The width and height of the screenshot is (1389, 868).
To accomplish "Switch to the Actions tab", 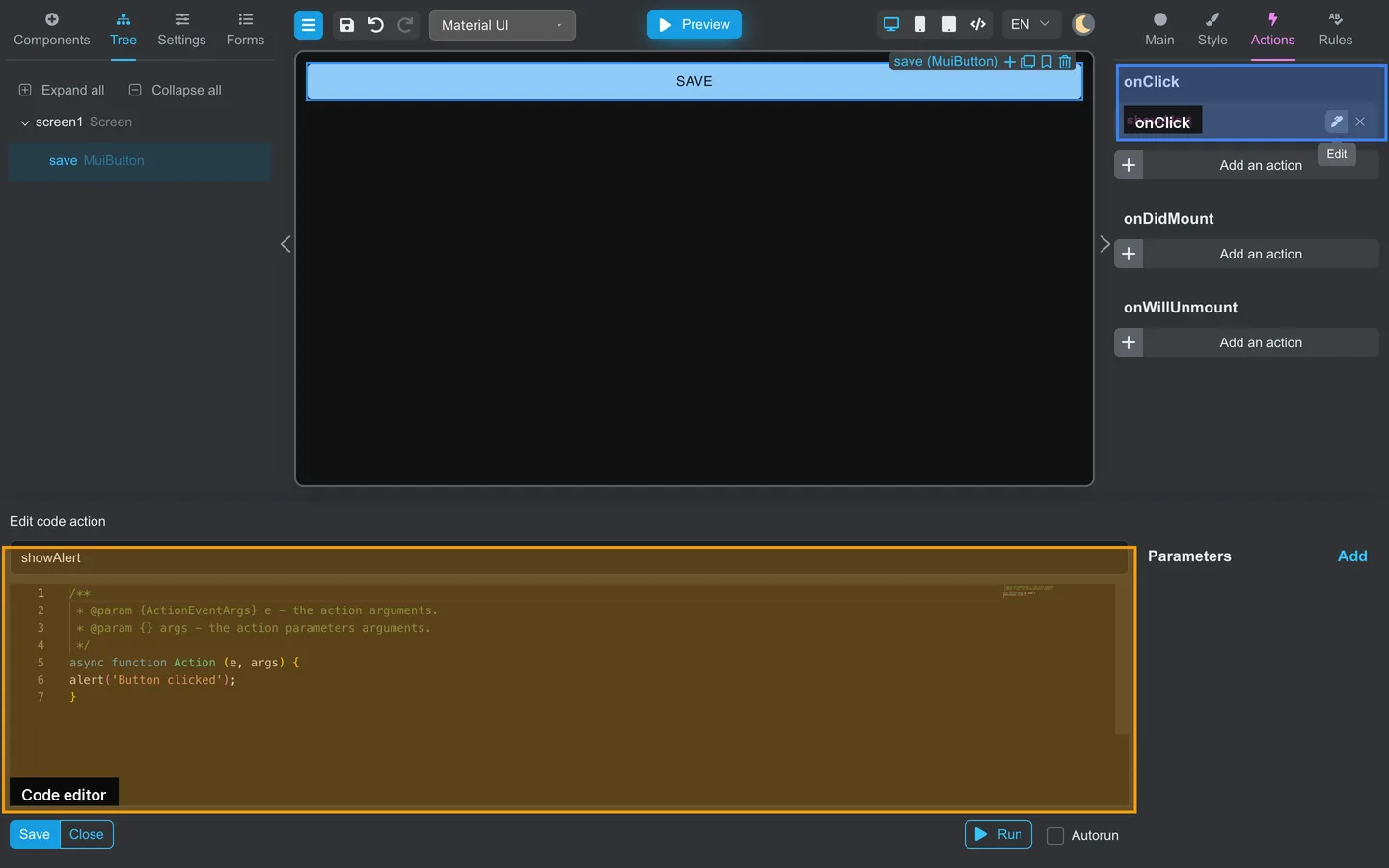I will (x=1273, y=30).
